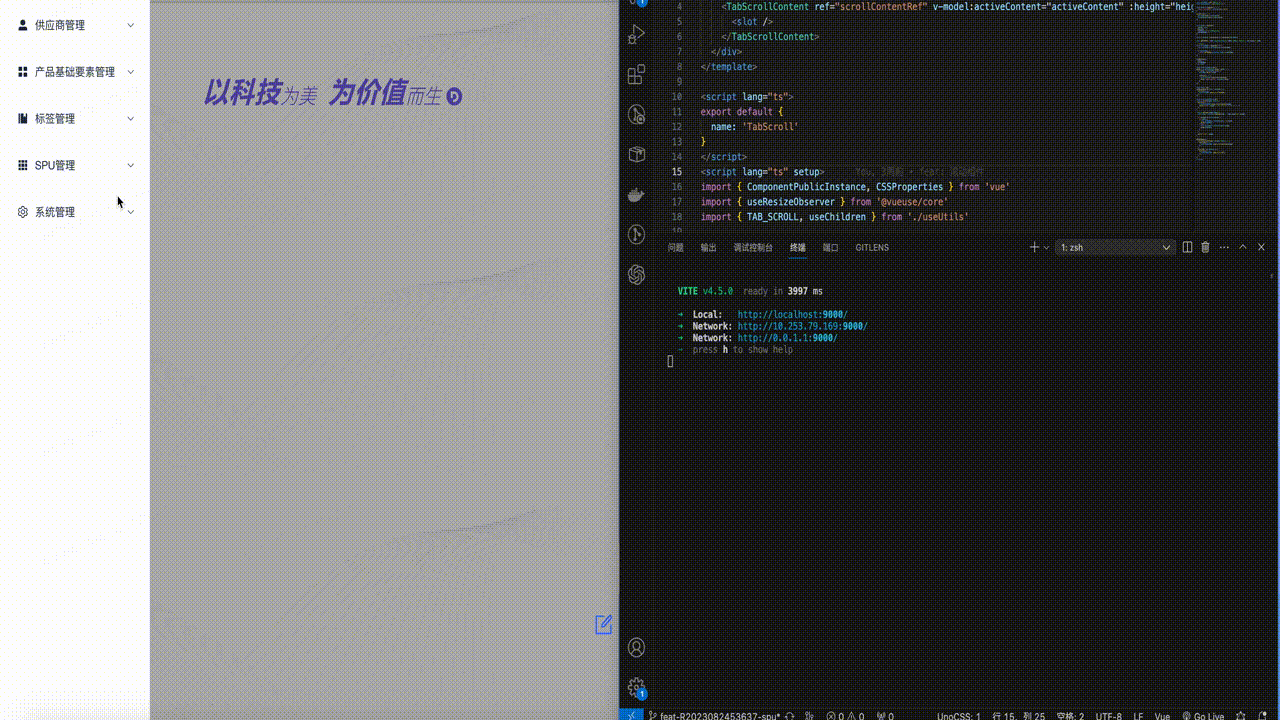The width and height of the screenshot is (1280, 720).
Task: Expand the SPU管理 menu chevron
Action: (130, 165)
